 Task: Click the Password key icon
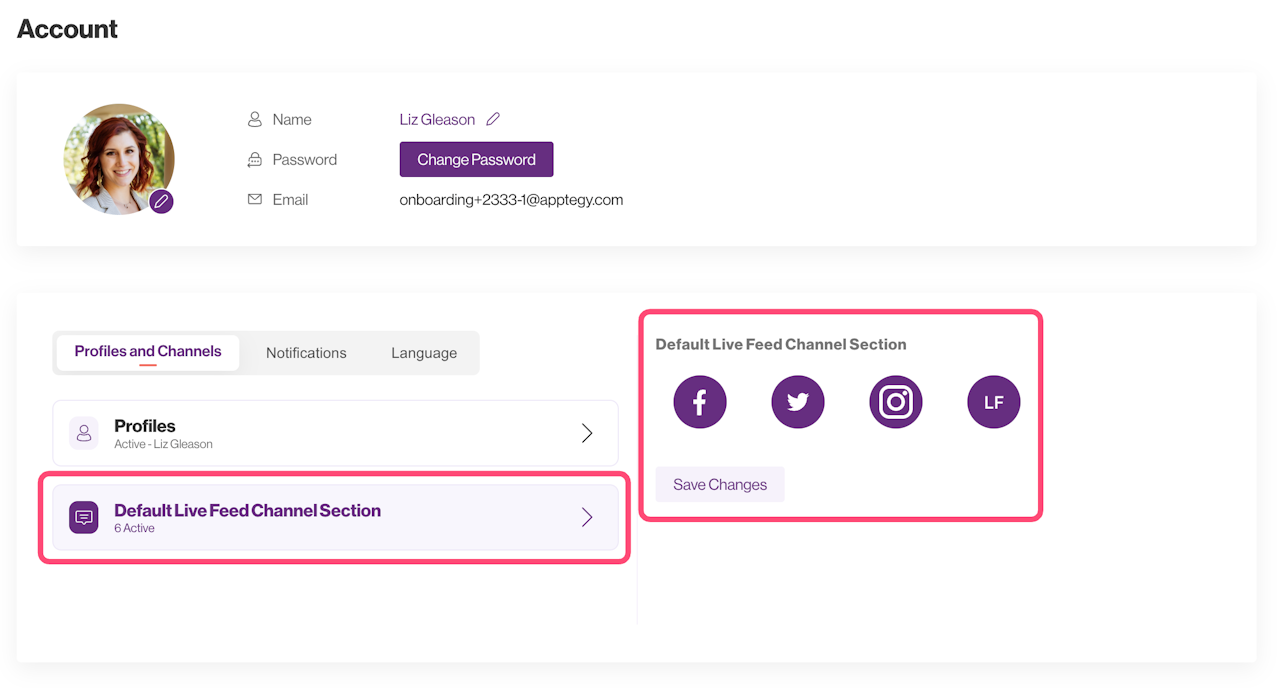(x=254, y=160)
